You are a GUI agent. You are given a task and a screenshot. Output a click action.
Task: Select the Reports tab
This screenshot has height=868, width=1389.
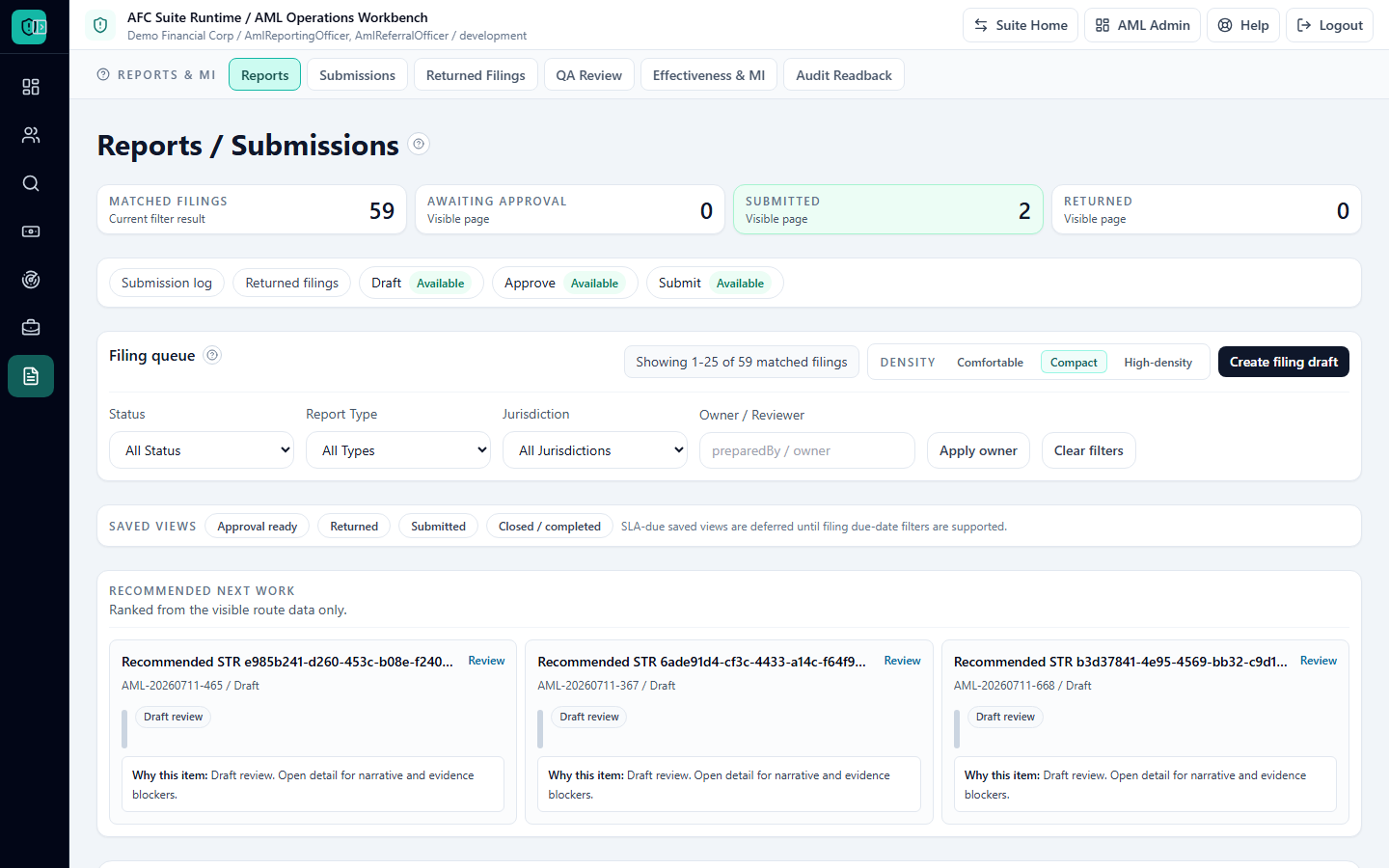click(265, 75)
